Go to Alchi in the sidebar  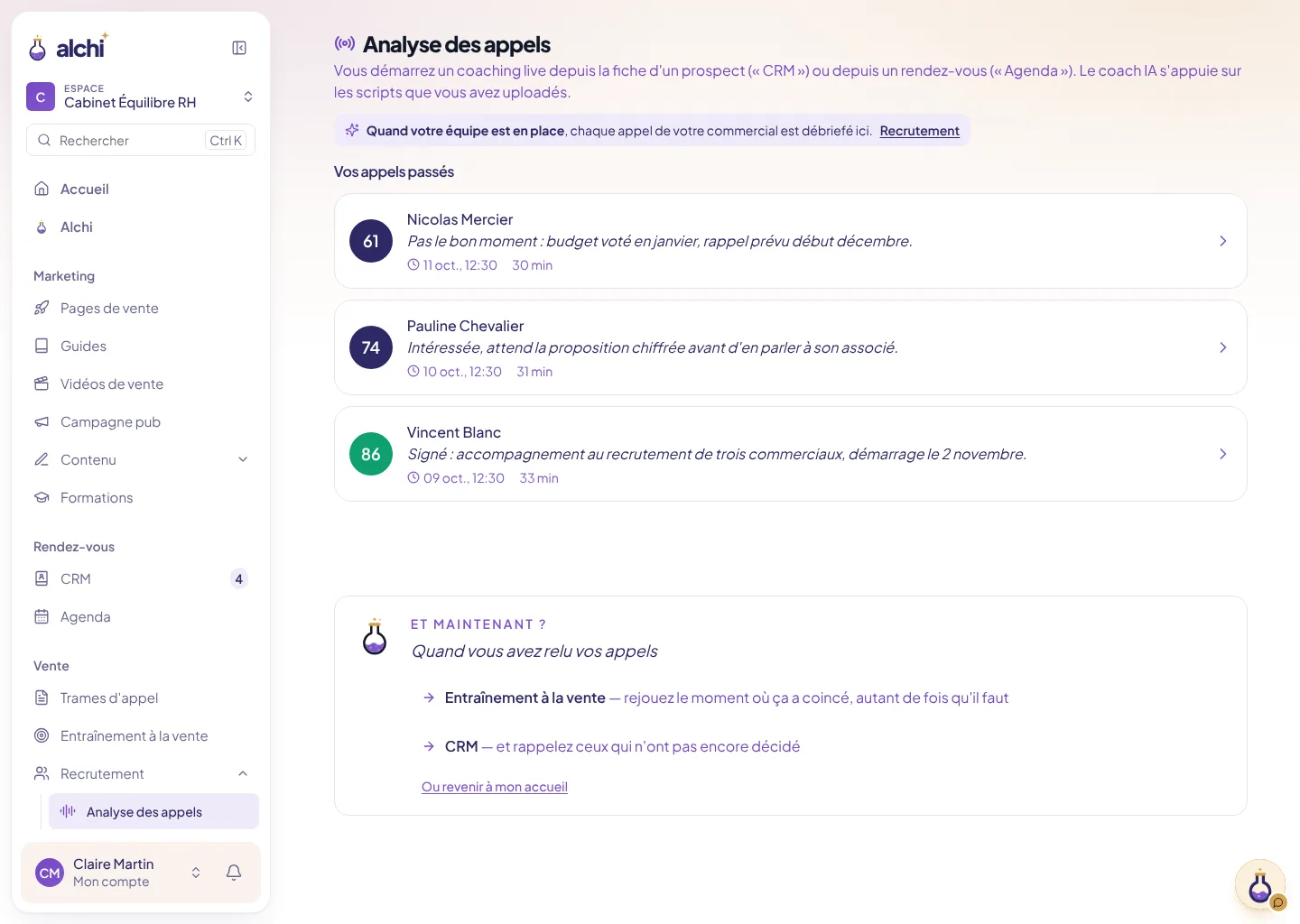(141, 226)
